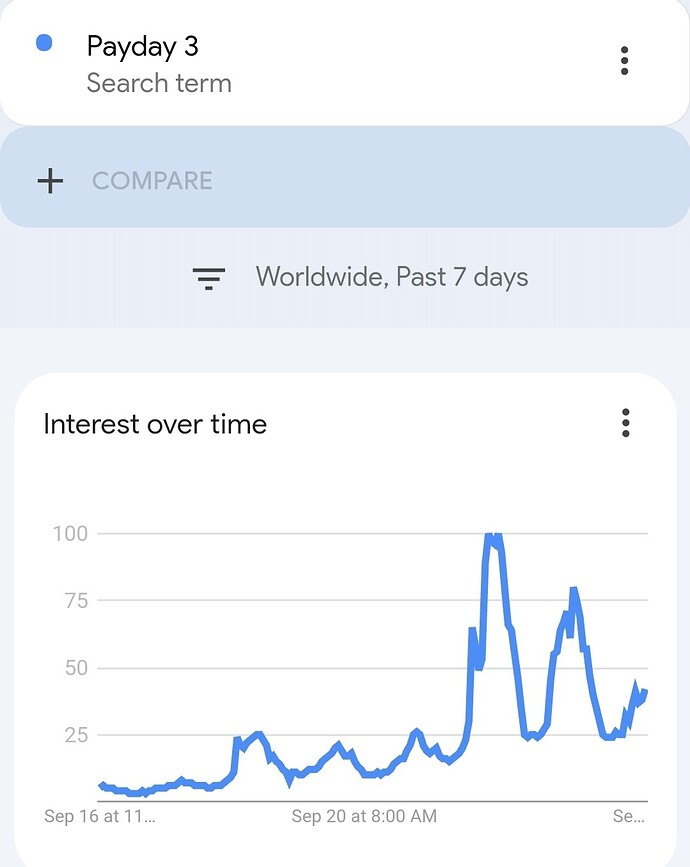The width and height of the screenshot is (690, 867).
Task: Tap the truncated end date label on axis
Action: coord(629,816)
